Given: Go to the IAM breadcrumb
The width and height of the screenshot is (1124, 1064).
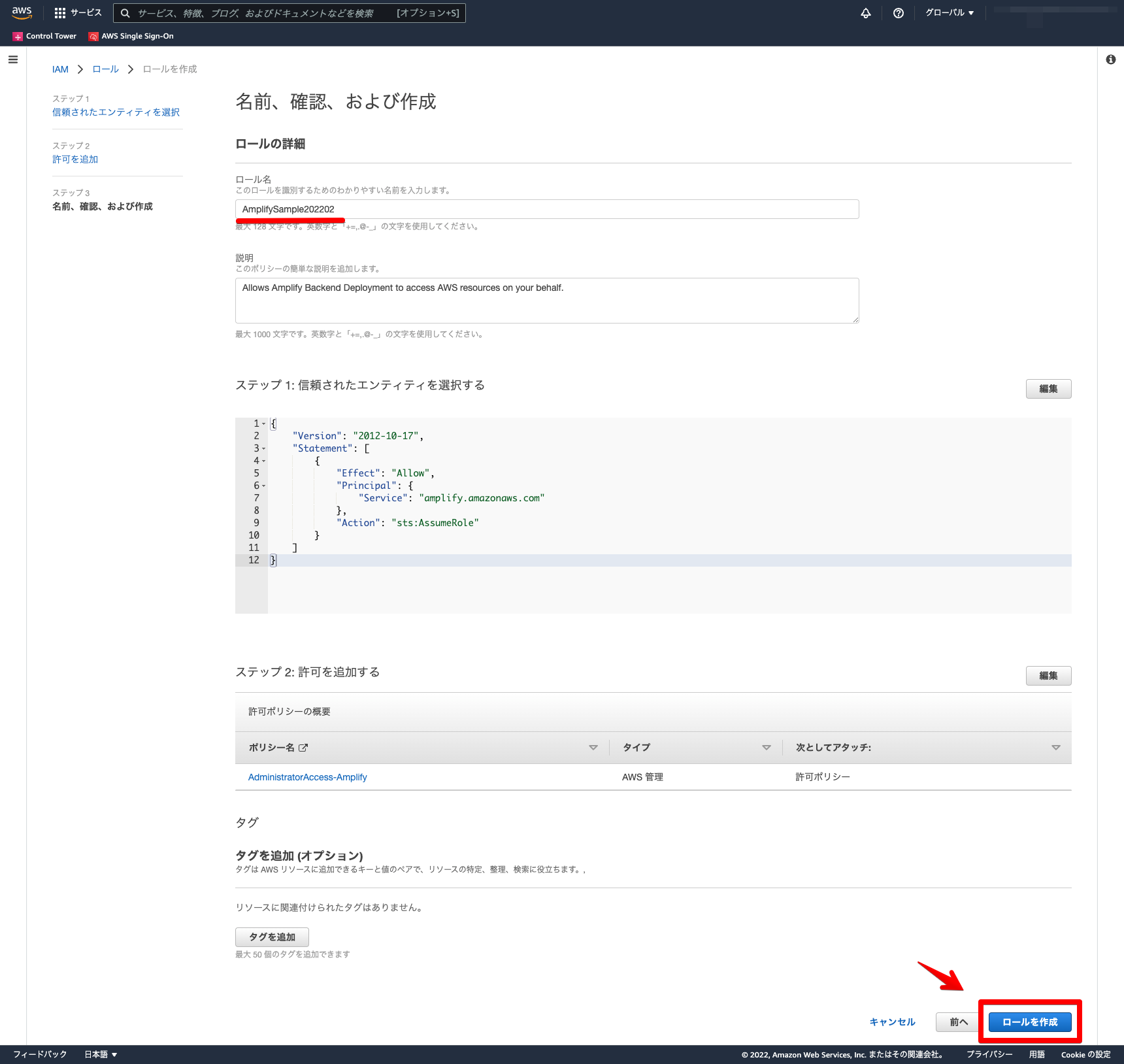Looking at the screenshot, I should (60, 69).
